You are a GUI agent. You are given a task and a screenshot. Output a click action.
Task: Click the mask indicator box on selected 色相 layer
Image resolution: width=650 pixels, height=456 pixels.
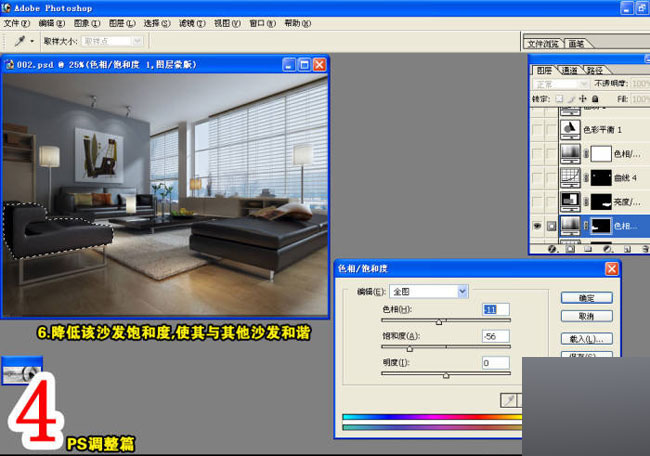click(x=551, y=226)
